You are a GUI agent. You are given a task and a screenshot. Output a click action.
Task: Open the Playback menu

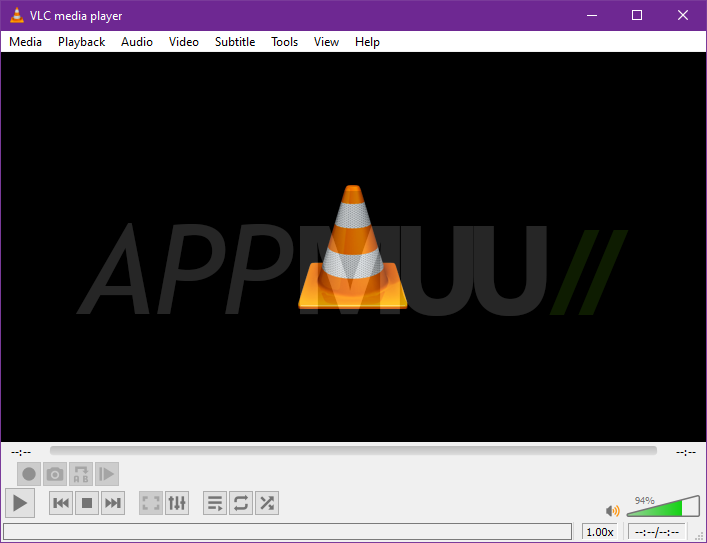[82, 42]
